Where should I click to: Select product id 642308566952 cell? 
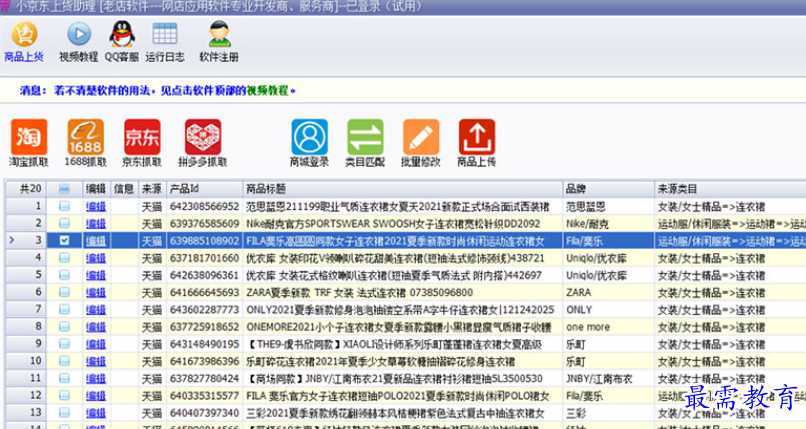coord(205,207)
